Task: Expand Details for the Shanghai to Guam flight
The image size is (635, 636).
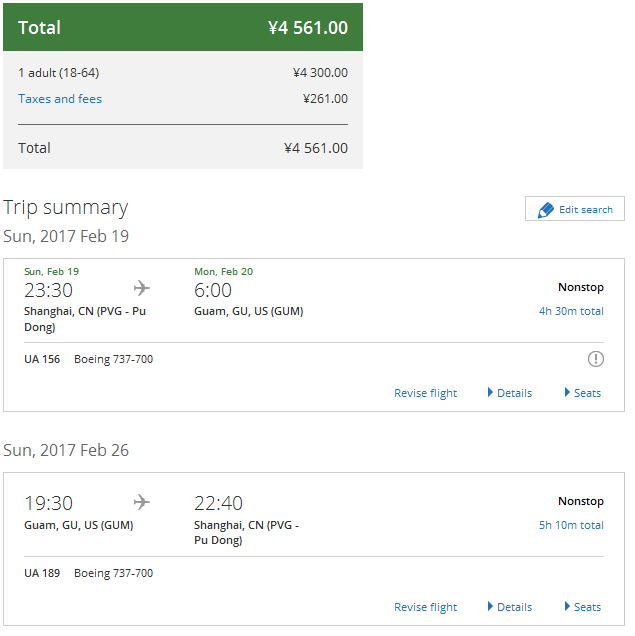Action: pos(510,393)
